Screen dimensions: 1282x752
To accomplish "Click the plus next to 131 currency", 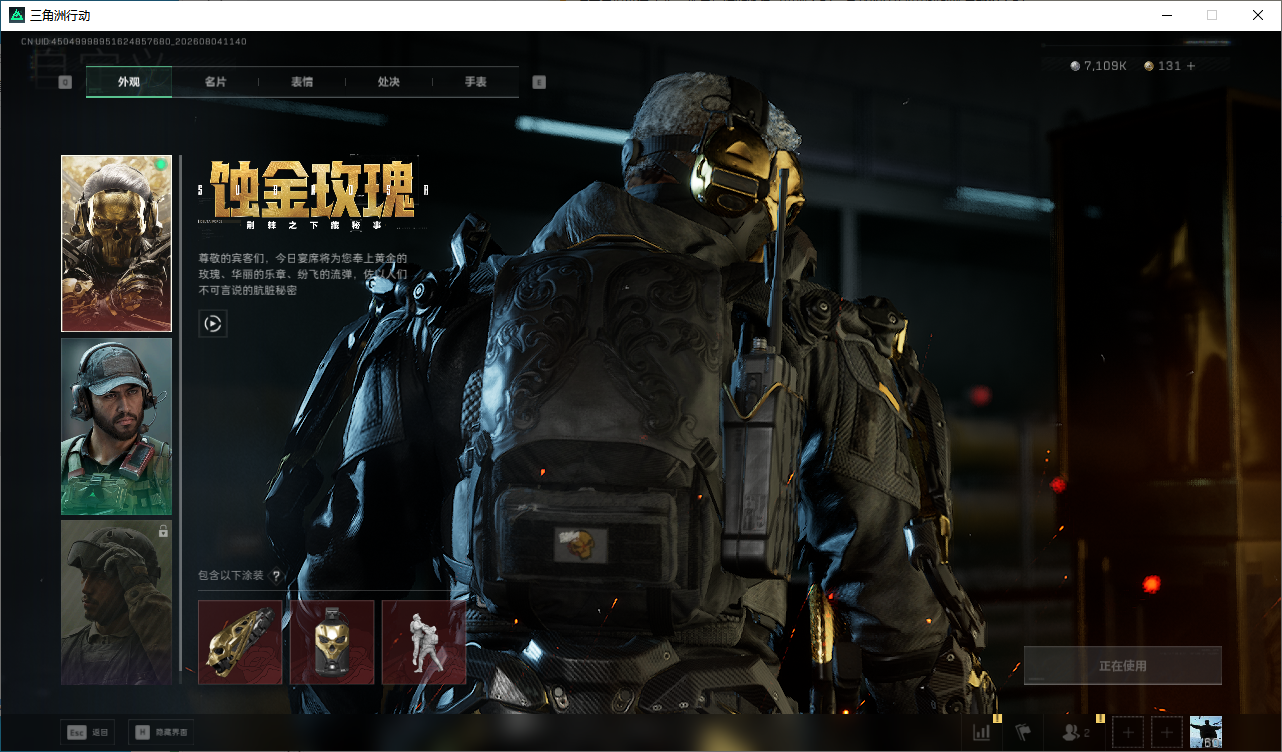I will click(x=1191, y=66).
